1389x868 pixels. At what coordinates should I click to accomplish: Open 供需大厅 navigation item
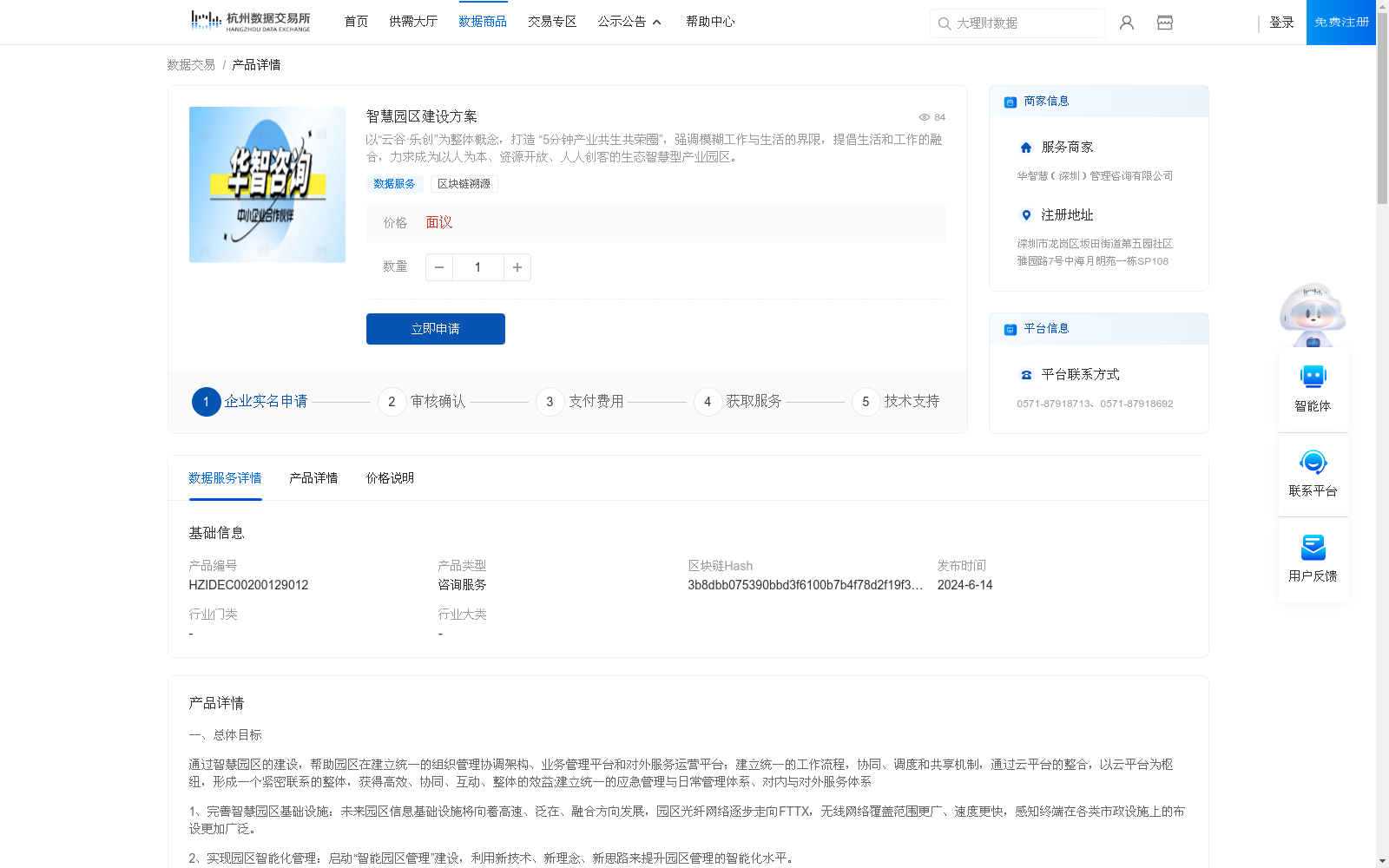point(413,22)
